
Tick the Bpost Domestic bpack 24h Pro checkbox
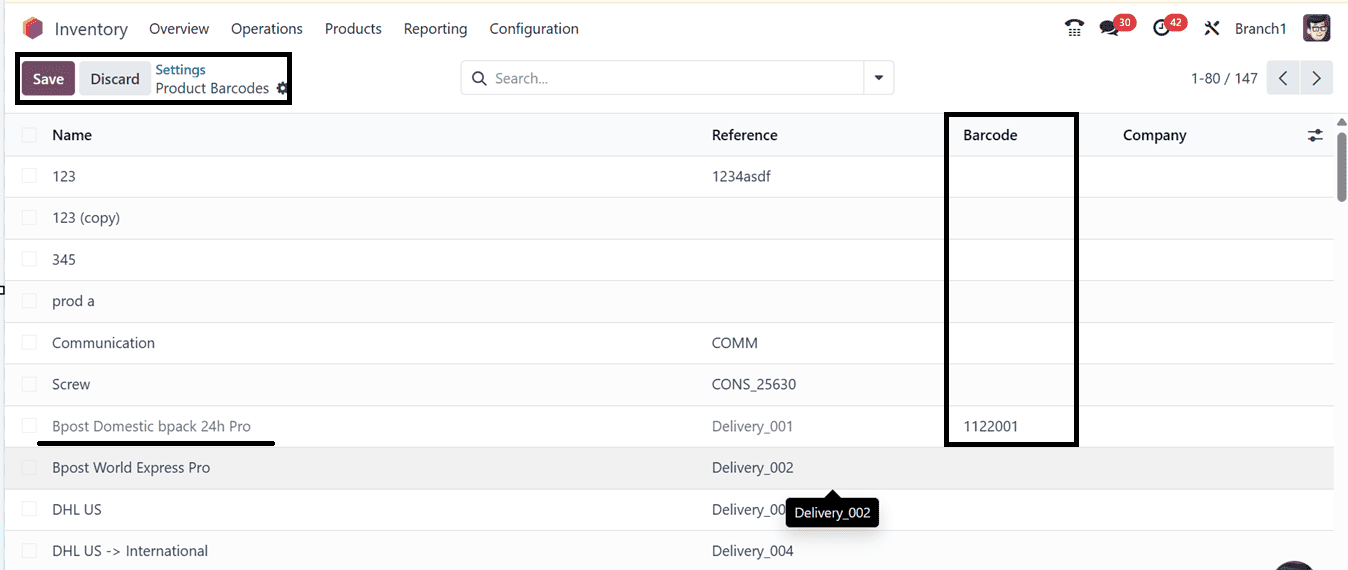[x=29, y=426]
